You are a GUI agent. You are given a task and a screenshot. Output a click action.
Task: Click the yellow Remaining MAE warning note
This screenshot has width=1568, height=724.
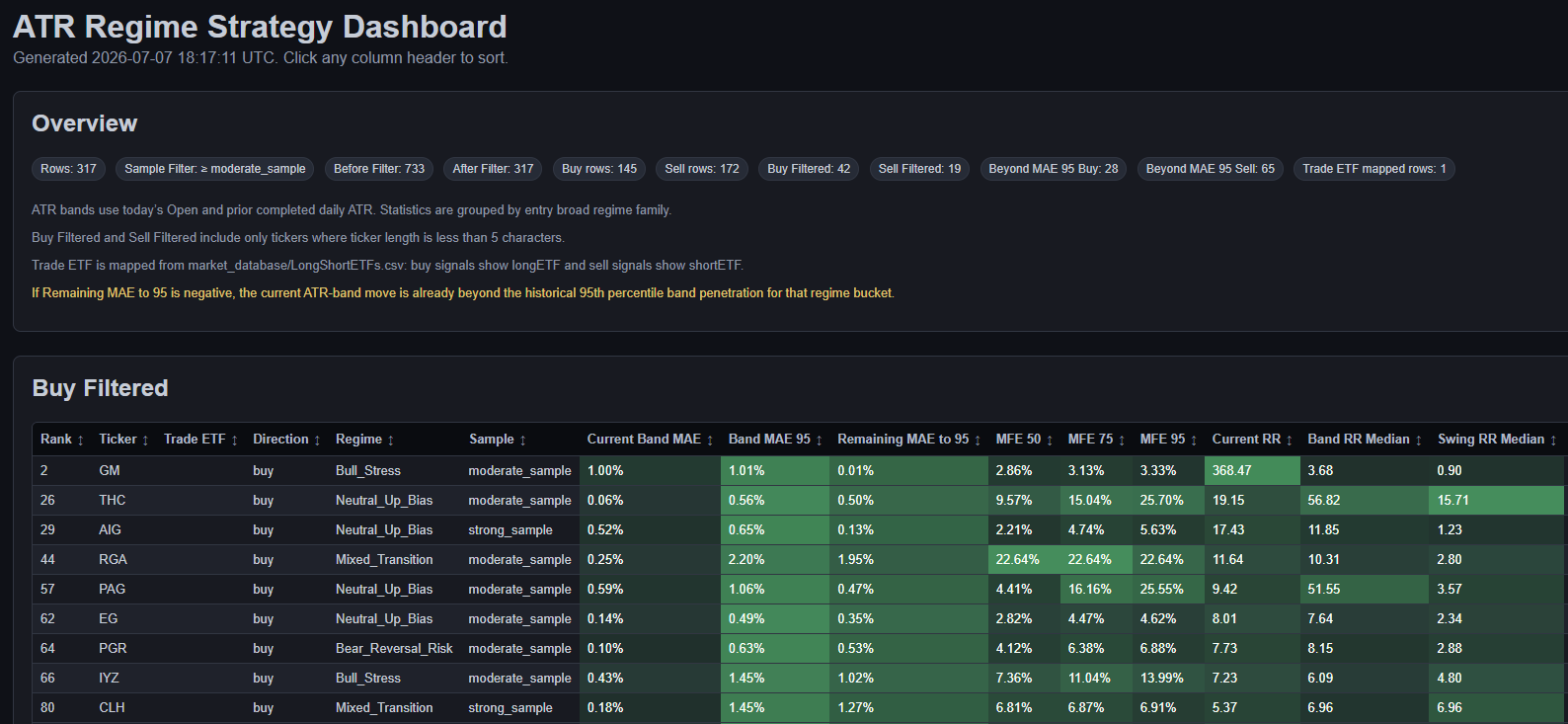[463, 293]
